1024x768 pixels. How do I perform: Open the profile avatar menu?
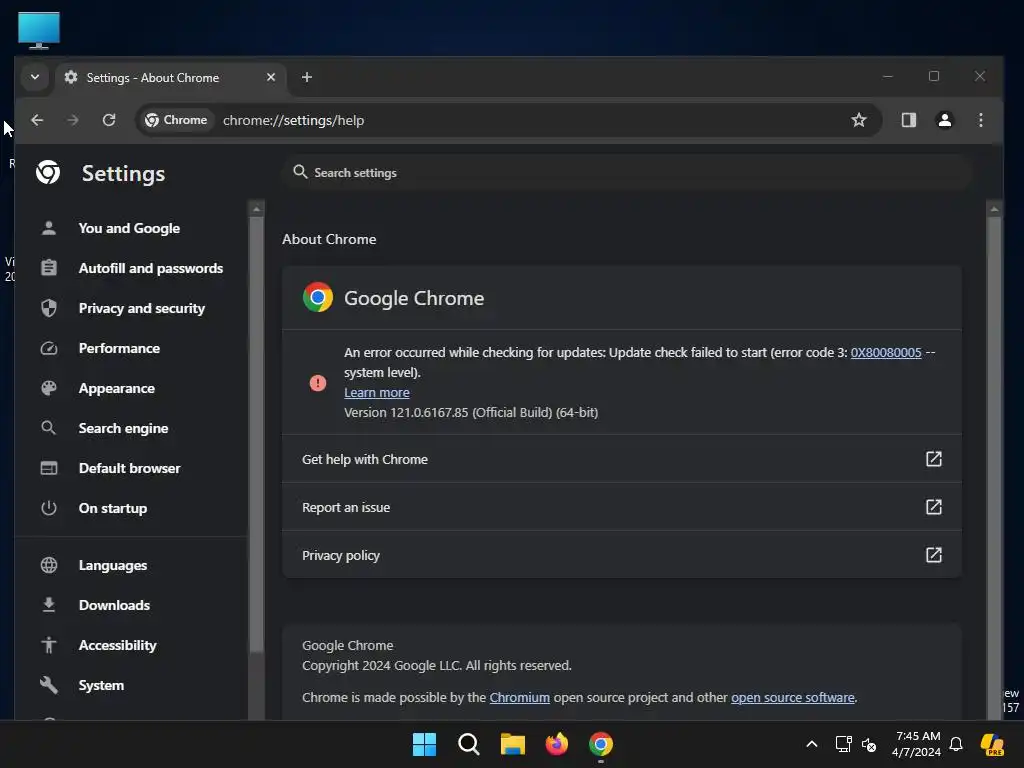pos(944,120)
